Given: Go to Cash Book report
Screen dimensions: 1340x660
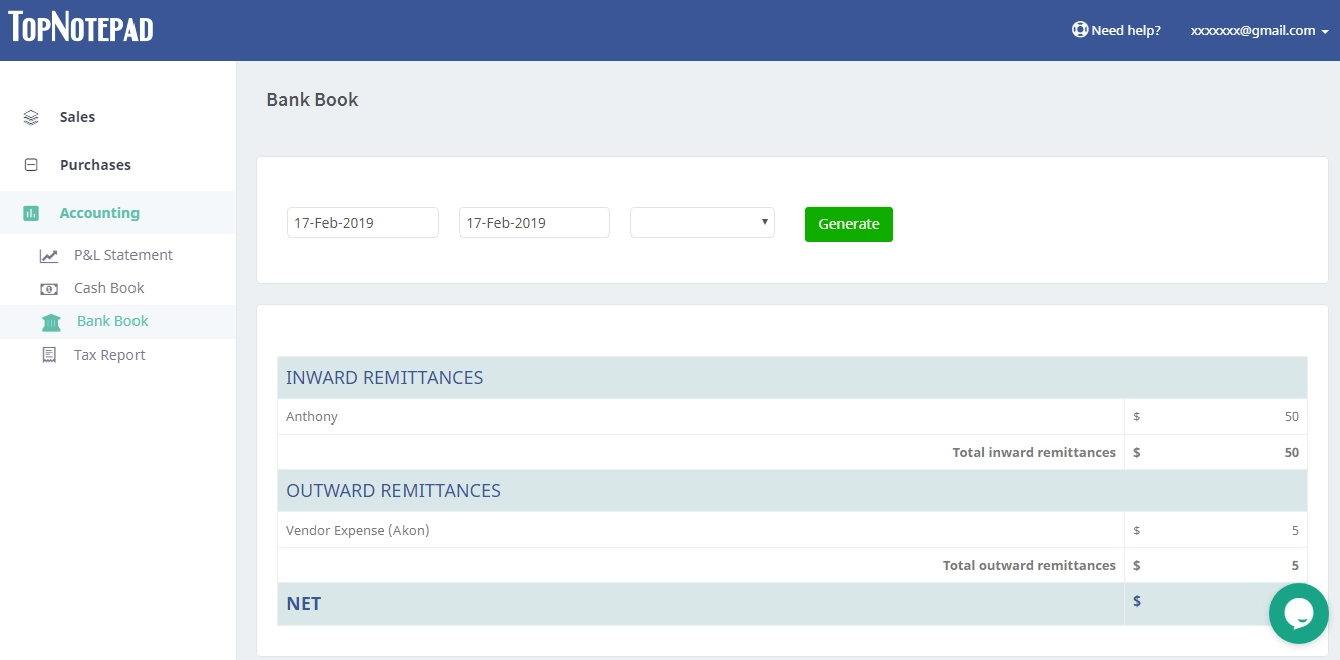Looking at the screenshot, I should [109, 288].
